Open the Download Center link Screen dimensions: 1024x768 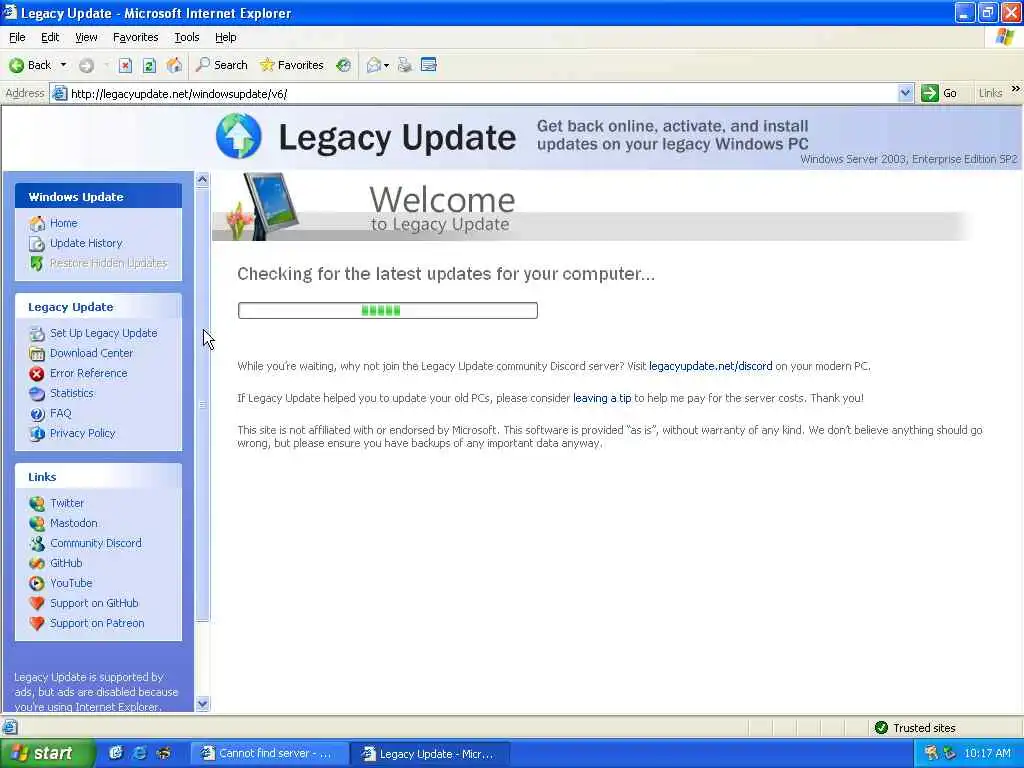pos(91,353)
